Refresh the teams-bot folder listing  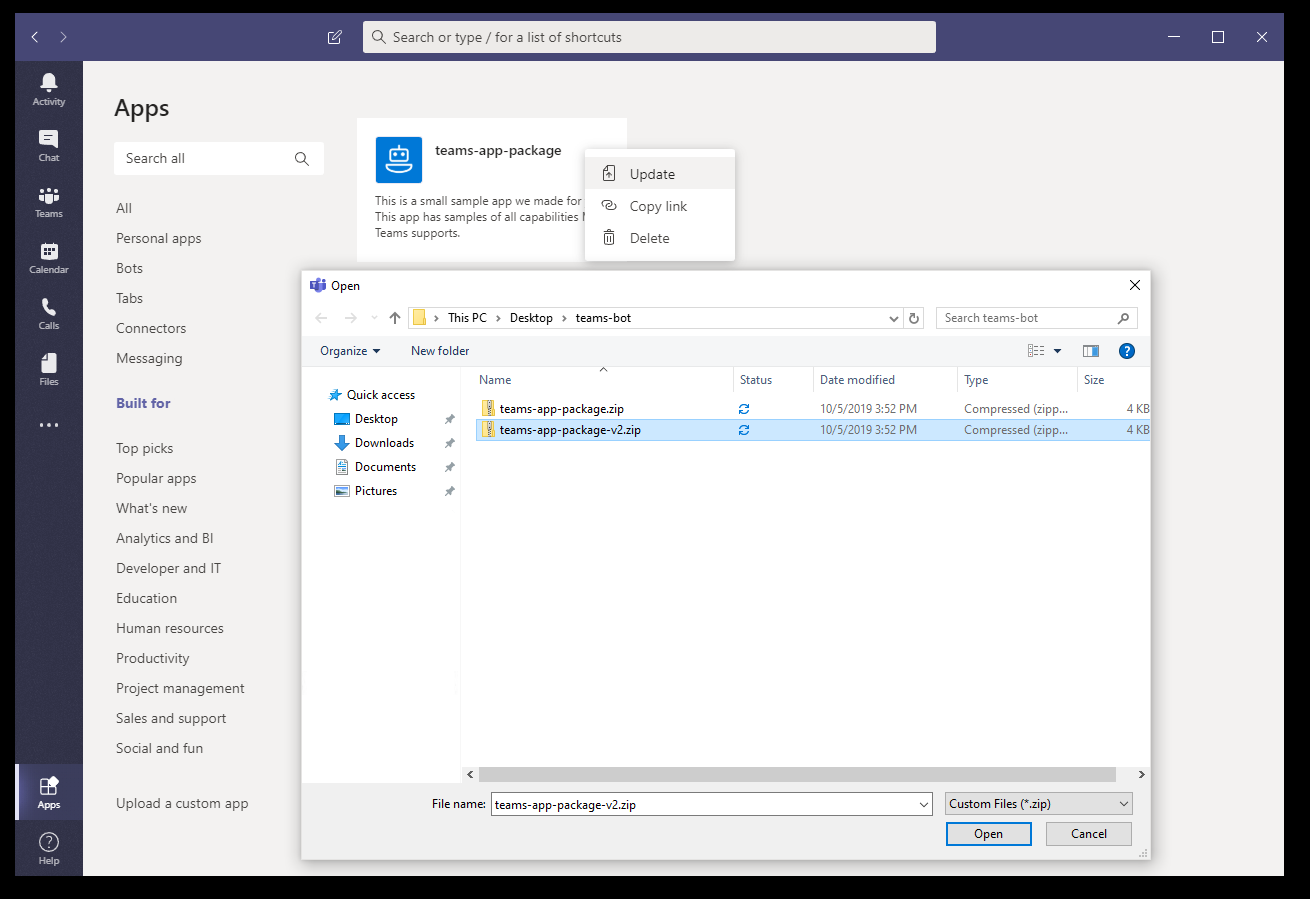click(913, 318)
